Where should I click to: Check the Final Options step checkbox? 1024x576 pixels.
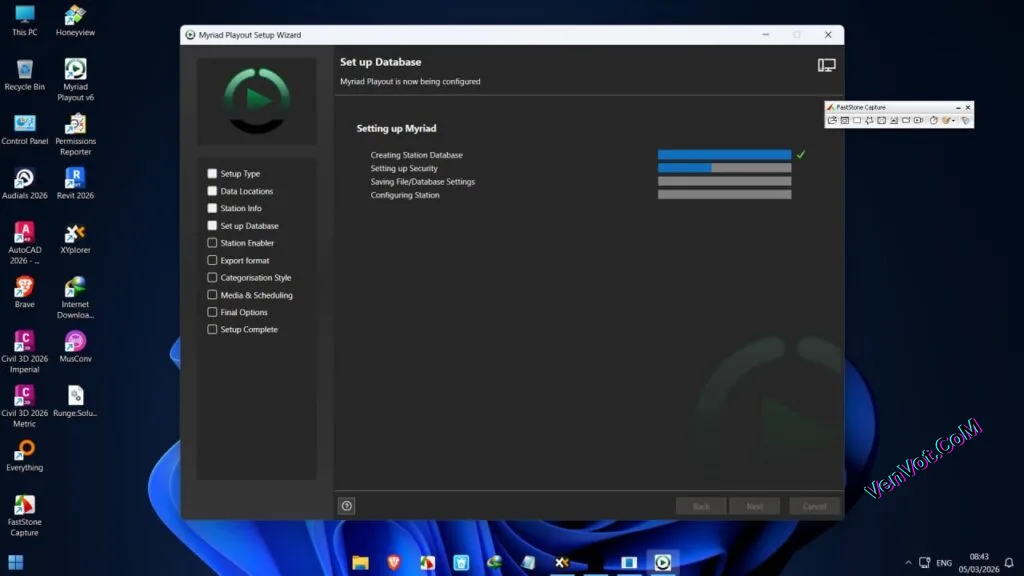tap(211, 312)
